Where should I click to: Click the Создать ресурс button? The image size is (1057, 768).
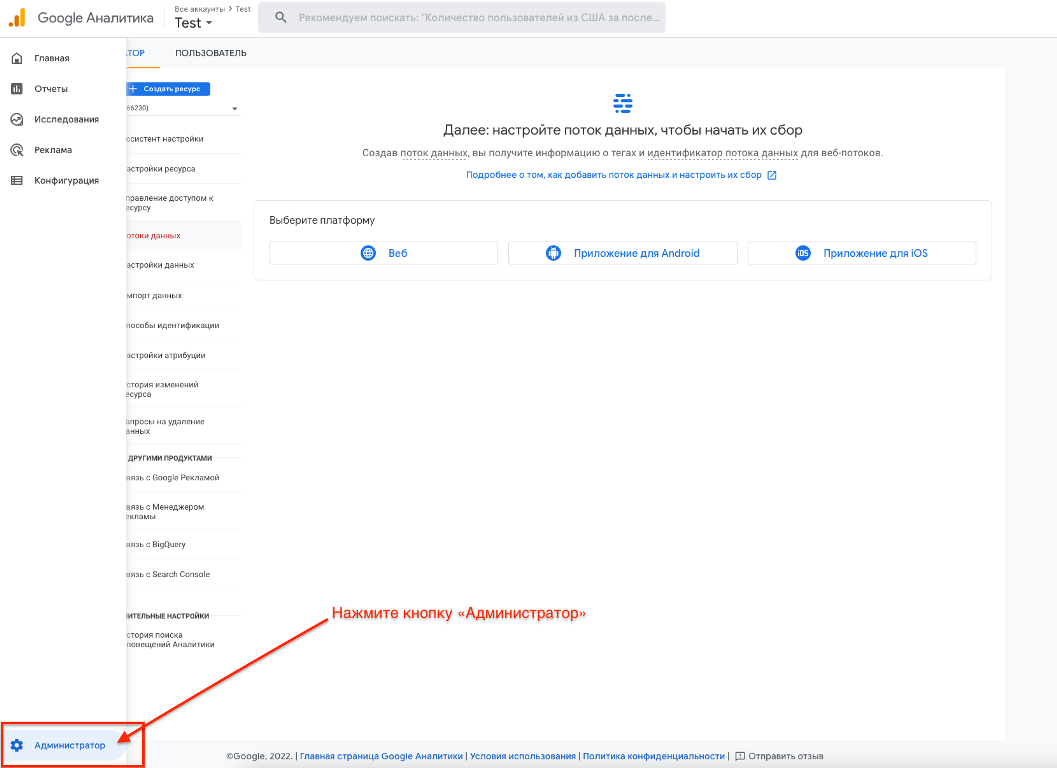pos(168,89)
